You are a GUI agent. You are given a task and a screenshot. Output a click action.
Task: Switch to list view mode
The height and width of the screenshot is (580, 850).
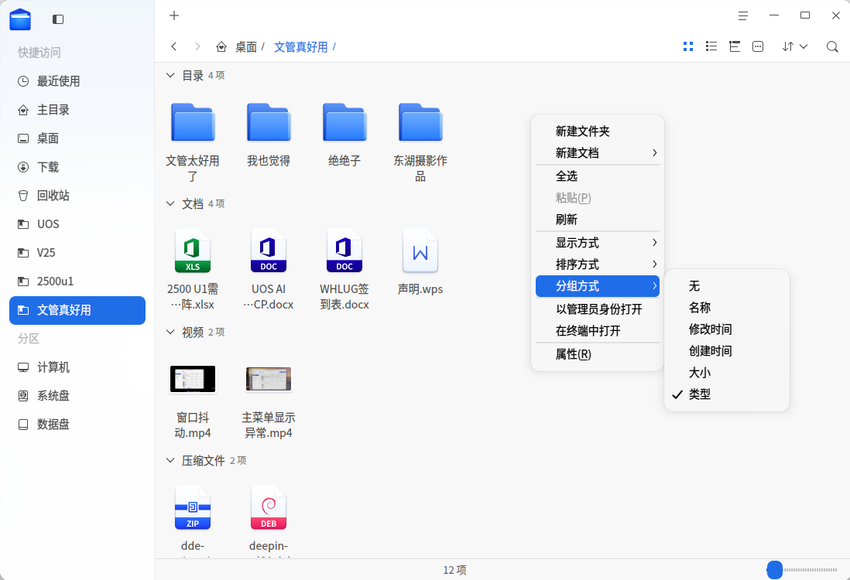point(711,46)
